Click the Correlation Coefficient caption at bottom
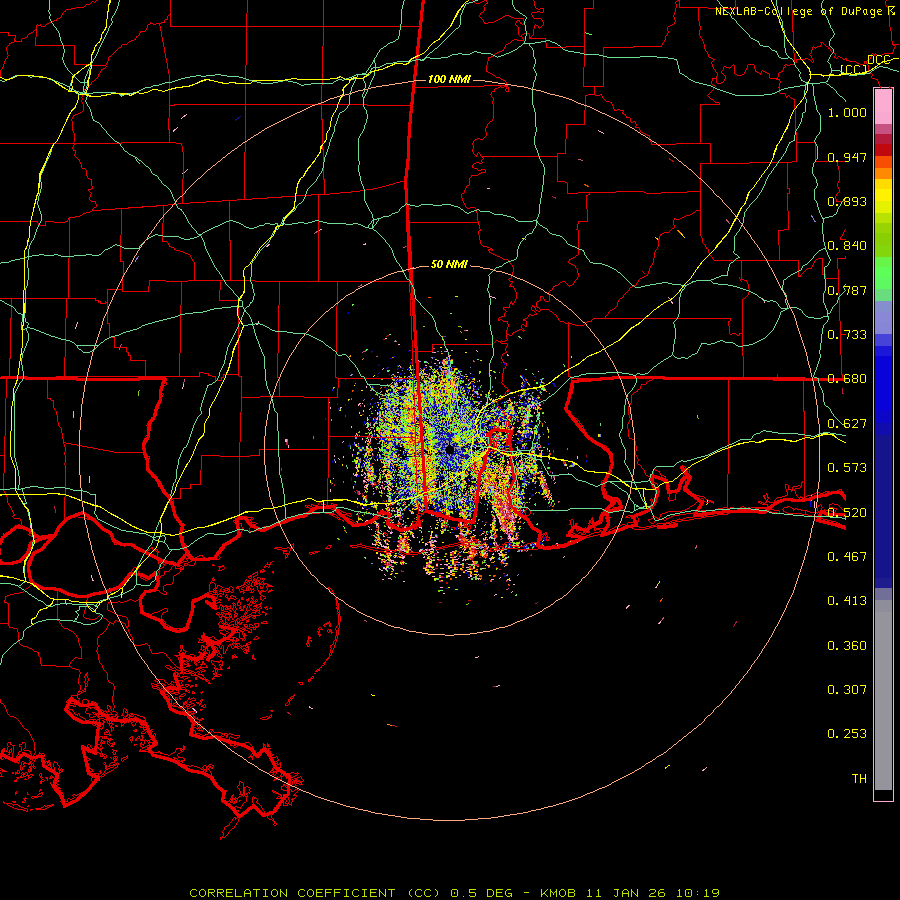Image resolution: width=900 pixels, height=900 pixels. [x=455, y=893]
